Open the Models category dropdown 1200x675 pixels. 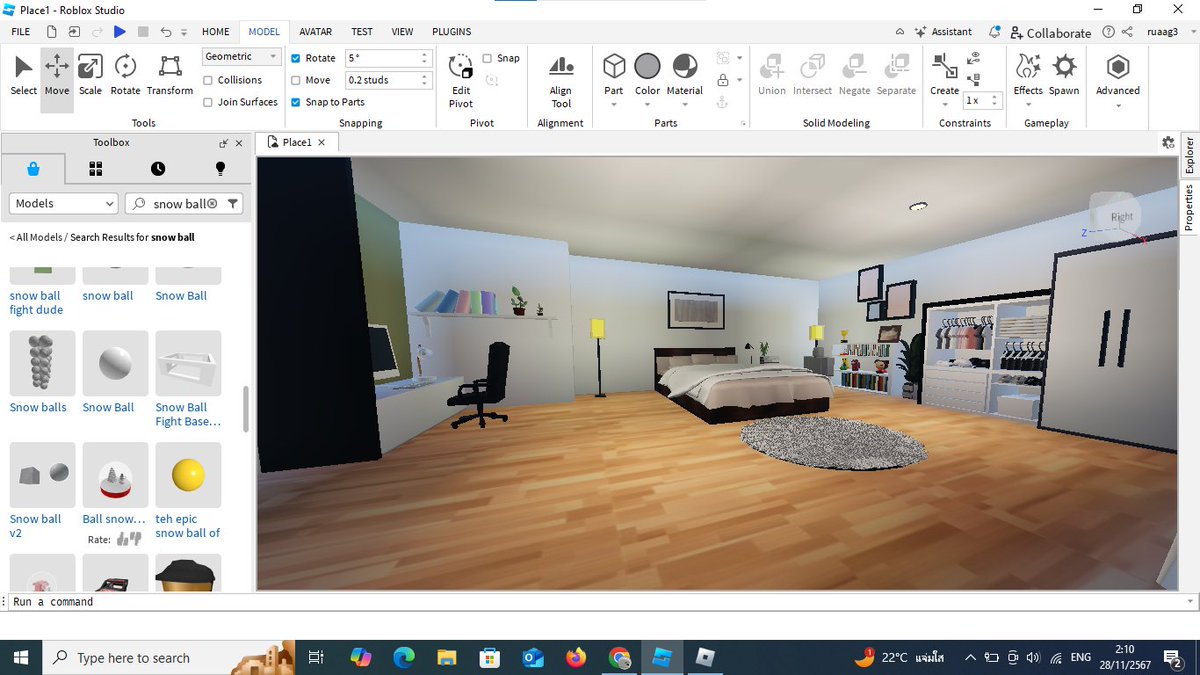point(64,203)
